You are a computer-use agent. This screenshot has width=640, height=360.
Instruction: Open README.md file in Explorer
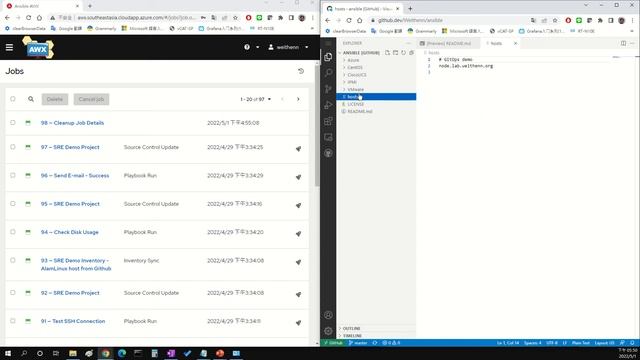[376, 111]
